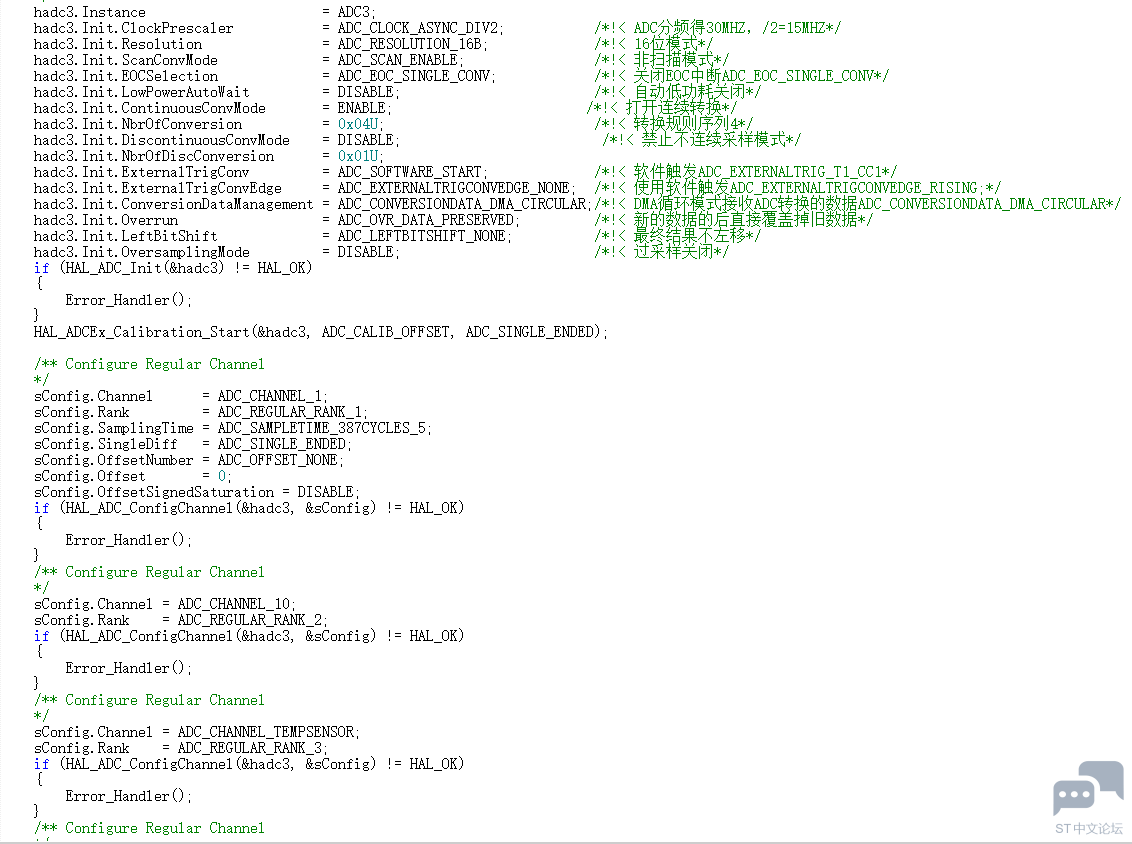Select the DISABLE value for LowPowerAutoWait

pos(365,92)
